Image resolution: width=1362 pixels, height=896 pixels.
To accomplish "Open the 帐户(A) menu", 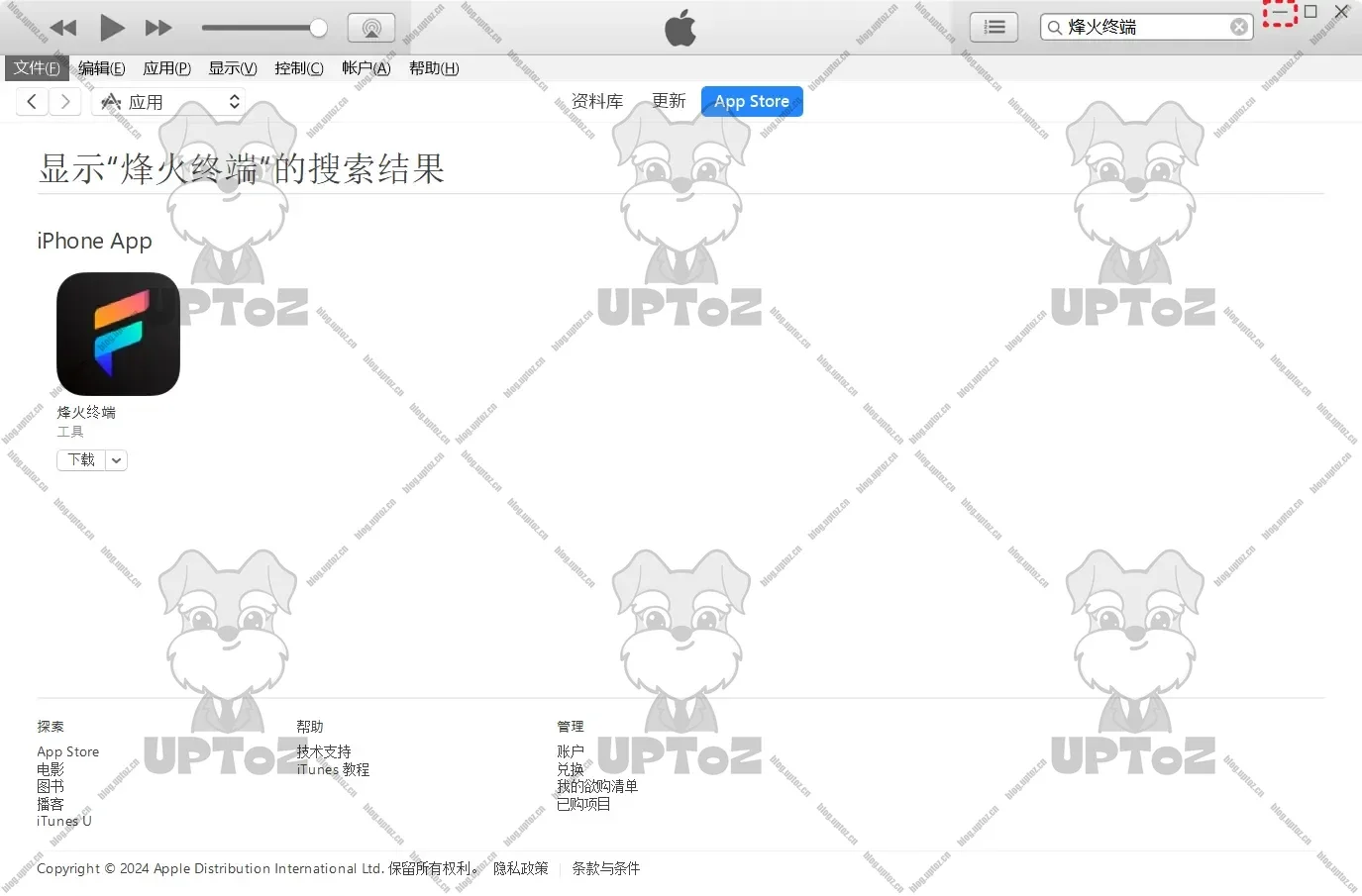I will pyautogui.click(x=367, y=68).
